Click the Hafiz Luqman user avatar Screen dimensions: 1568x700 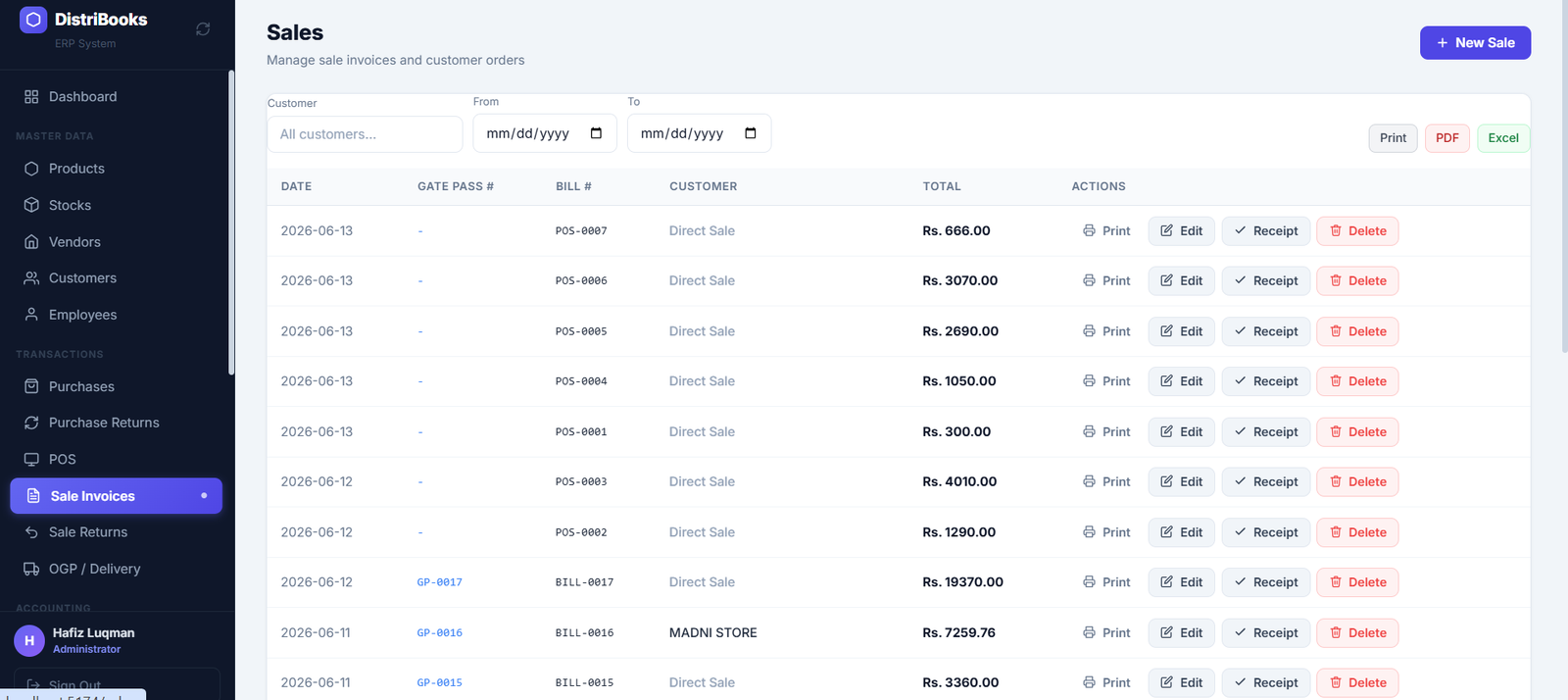29,640
